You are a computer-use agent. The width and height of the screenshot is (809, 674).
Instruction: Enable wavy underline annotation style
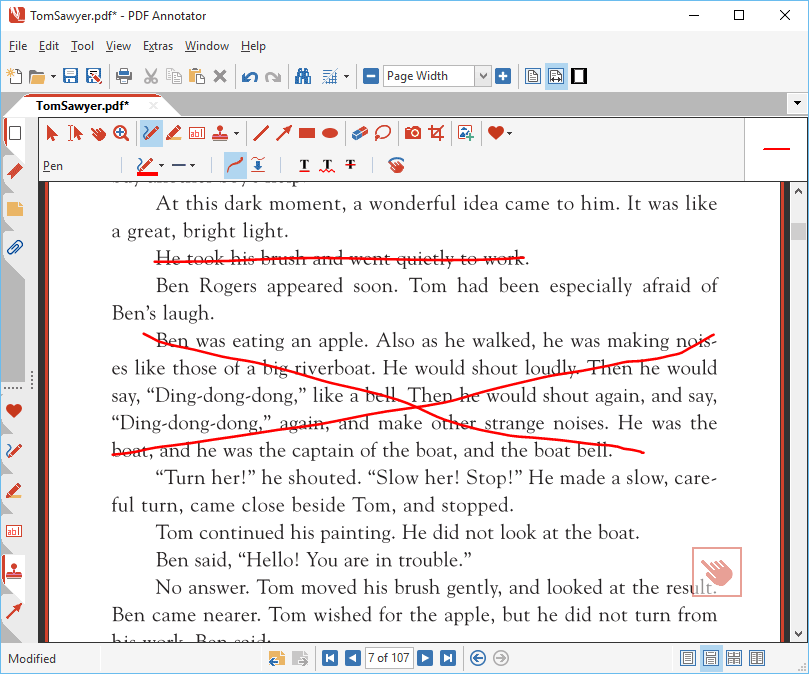327,166
